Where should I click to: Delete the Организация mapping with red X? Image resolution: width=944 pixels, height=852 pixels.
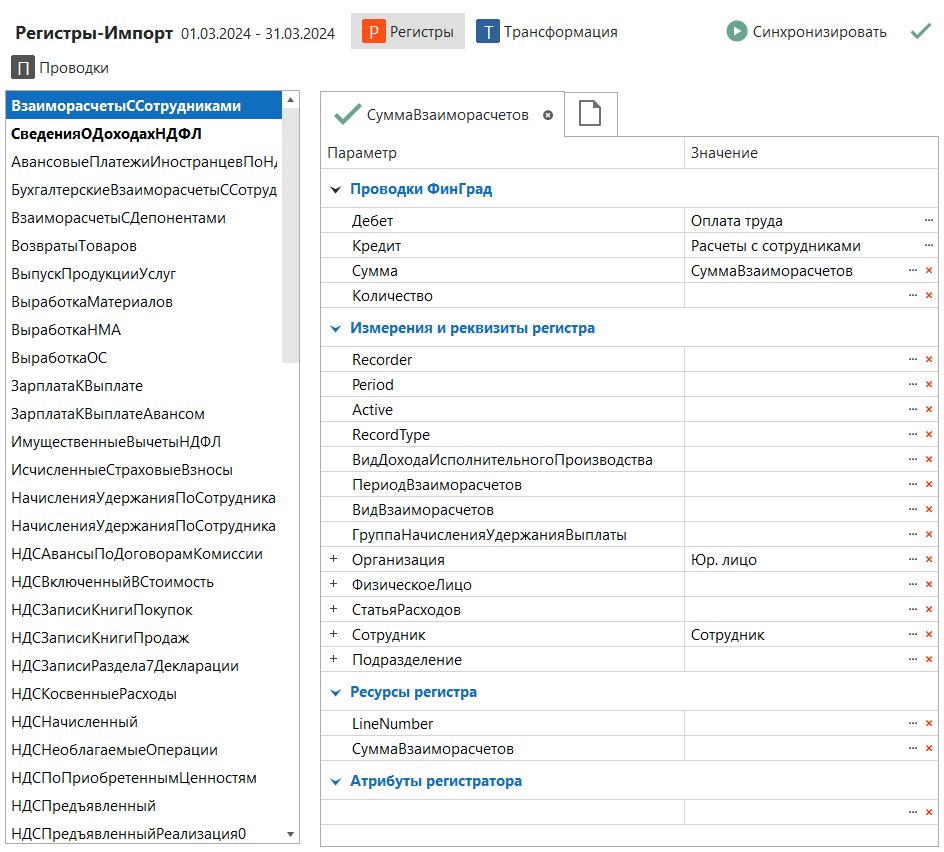coord(929,560)
